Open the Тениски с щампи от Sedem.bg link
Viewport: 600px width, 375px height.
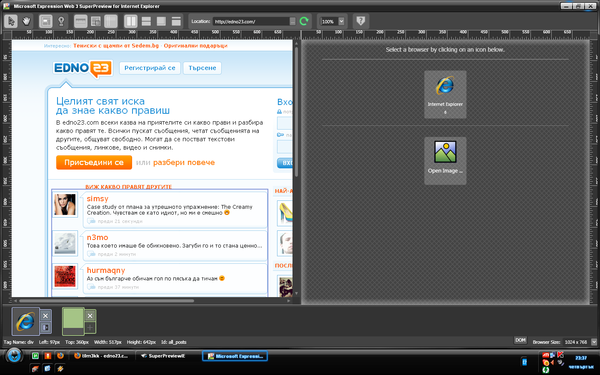[116, 46]
